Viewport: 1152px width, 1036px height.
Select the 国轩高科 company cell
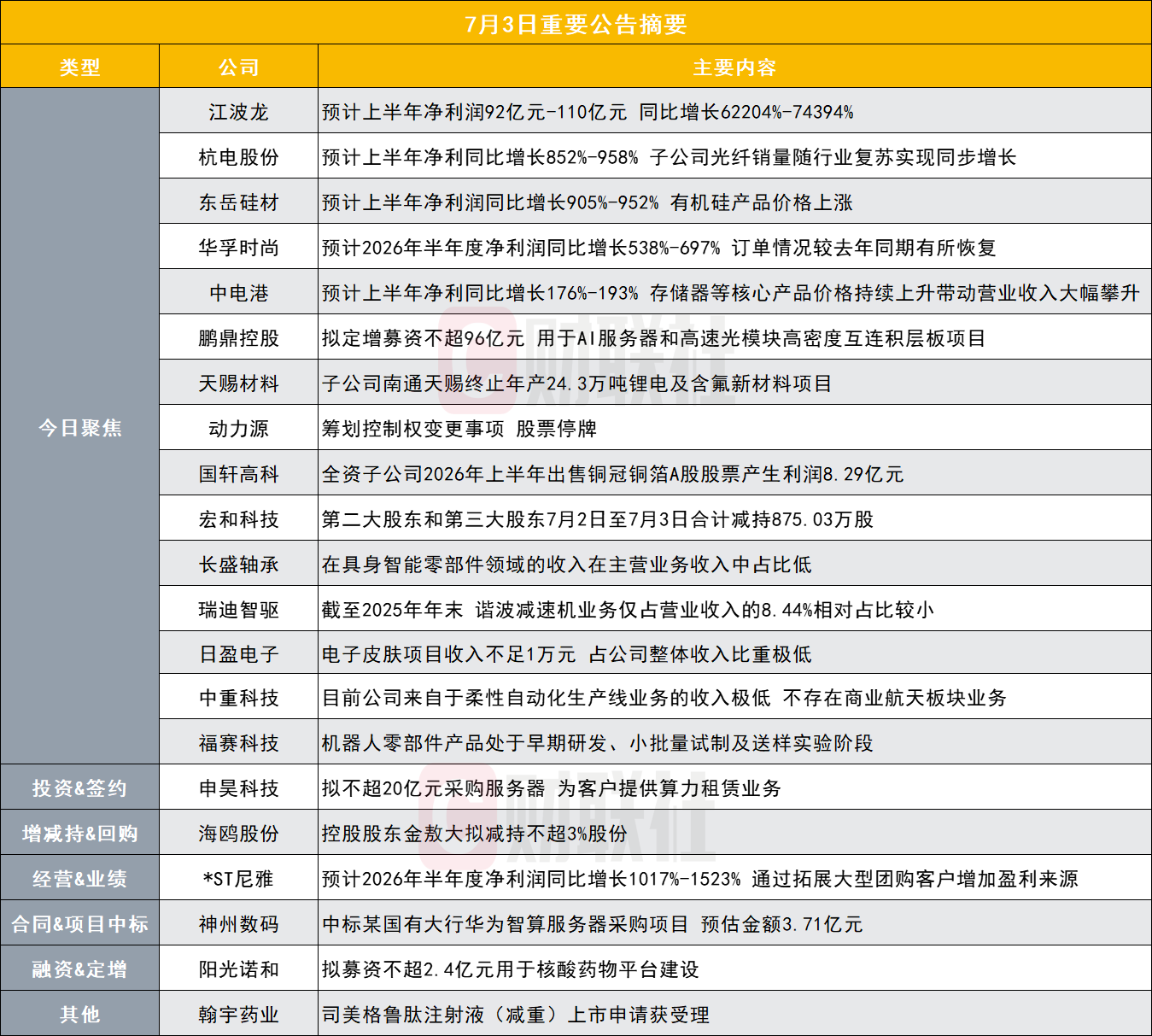(238, 473)
